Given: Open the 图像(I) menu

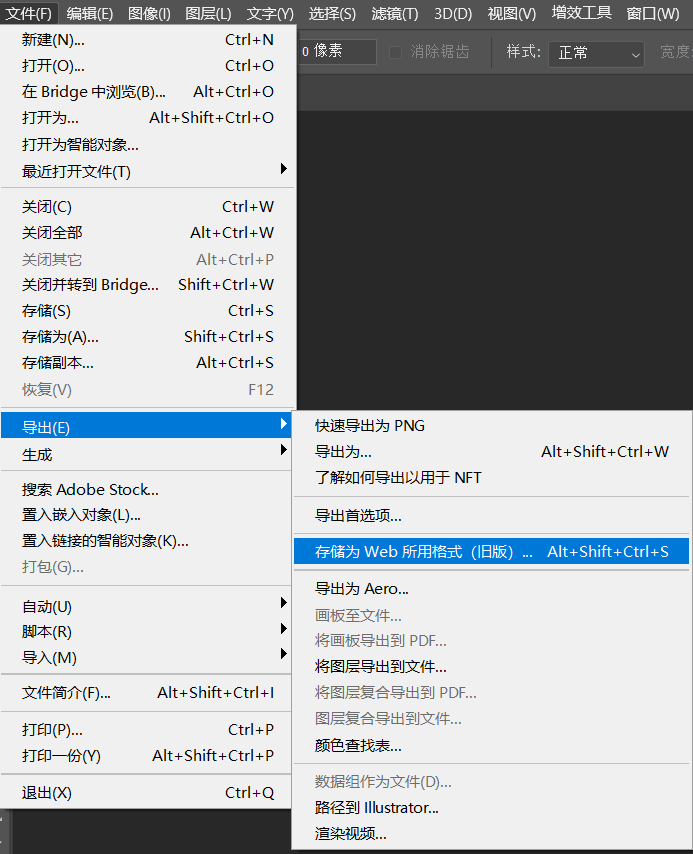Looking at the screenshot, I should (149, 13).
